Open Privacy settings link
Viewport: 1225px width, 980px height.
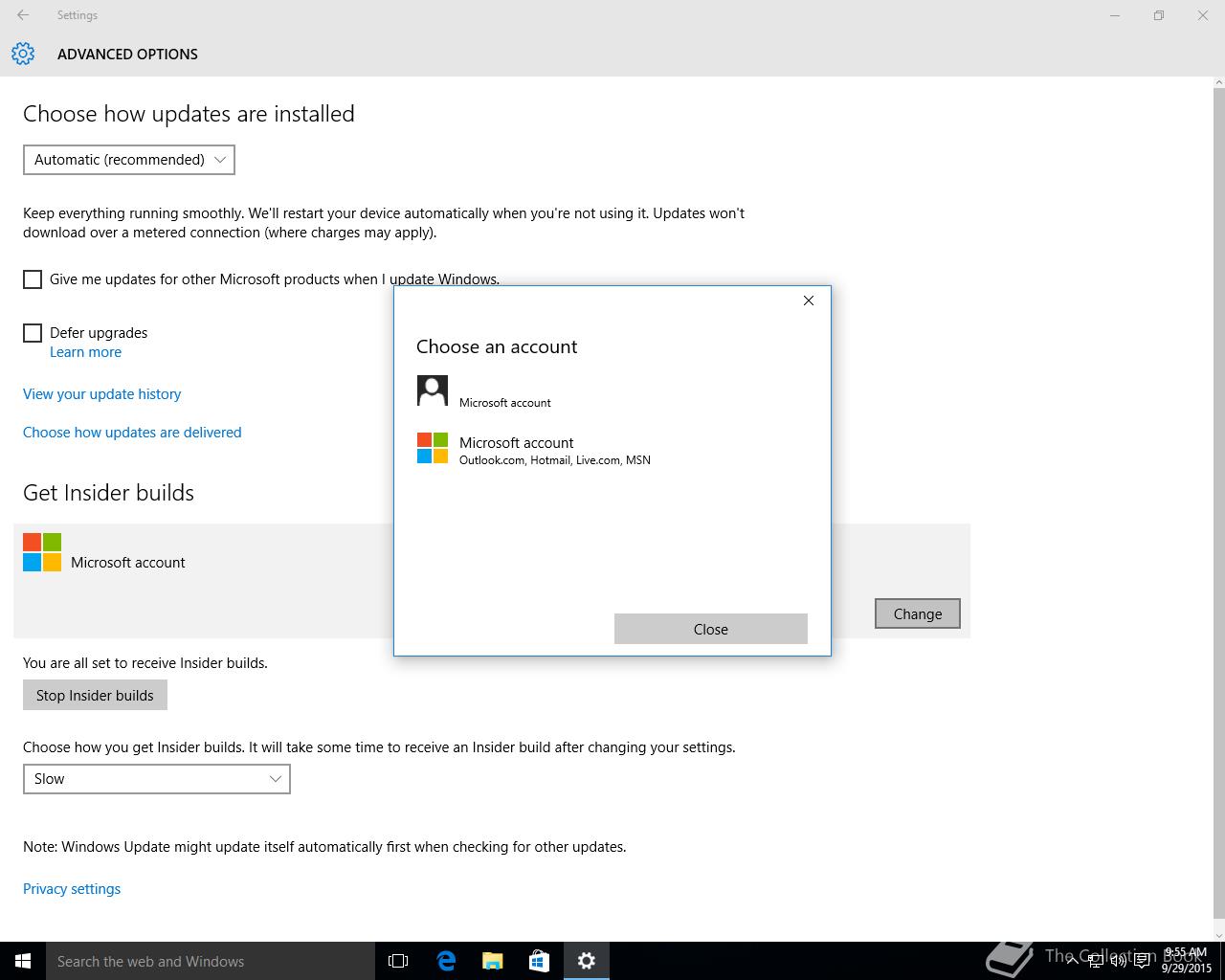coord(72,889)
